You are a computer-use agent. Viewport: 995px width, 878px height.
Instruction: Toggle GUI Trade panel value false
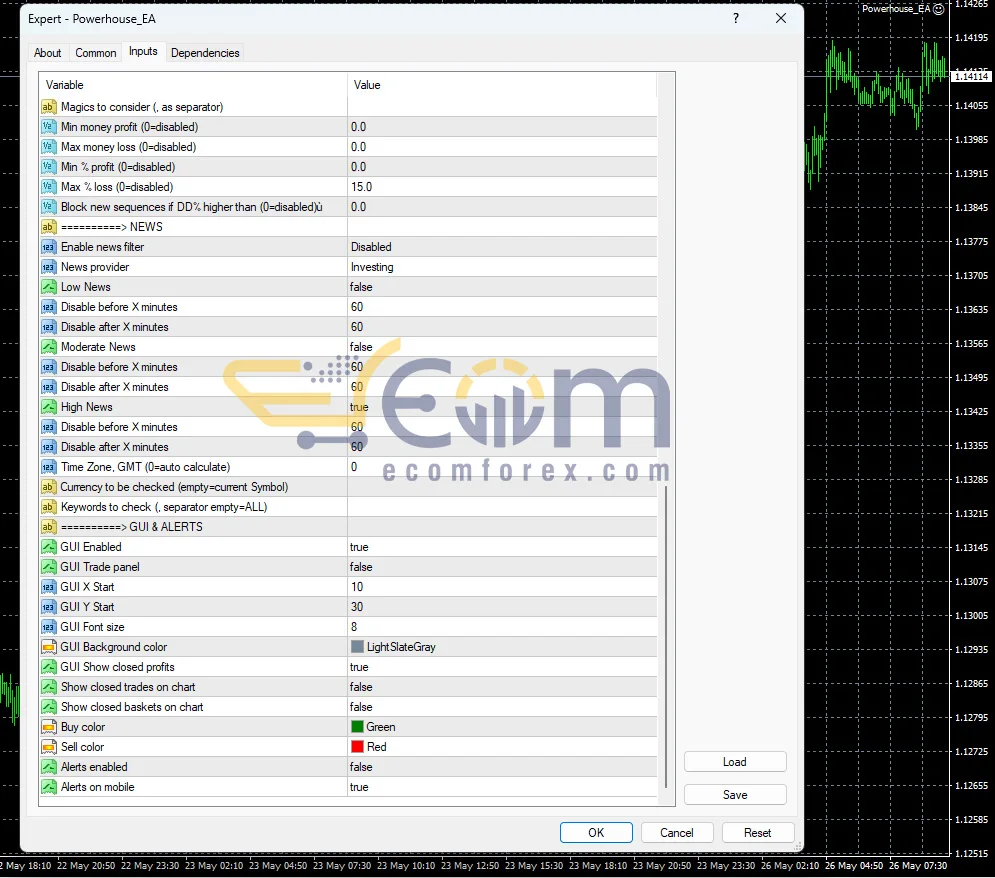[x=502, y=567]
